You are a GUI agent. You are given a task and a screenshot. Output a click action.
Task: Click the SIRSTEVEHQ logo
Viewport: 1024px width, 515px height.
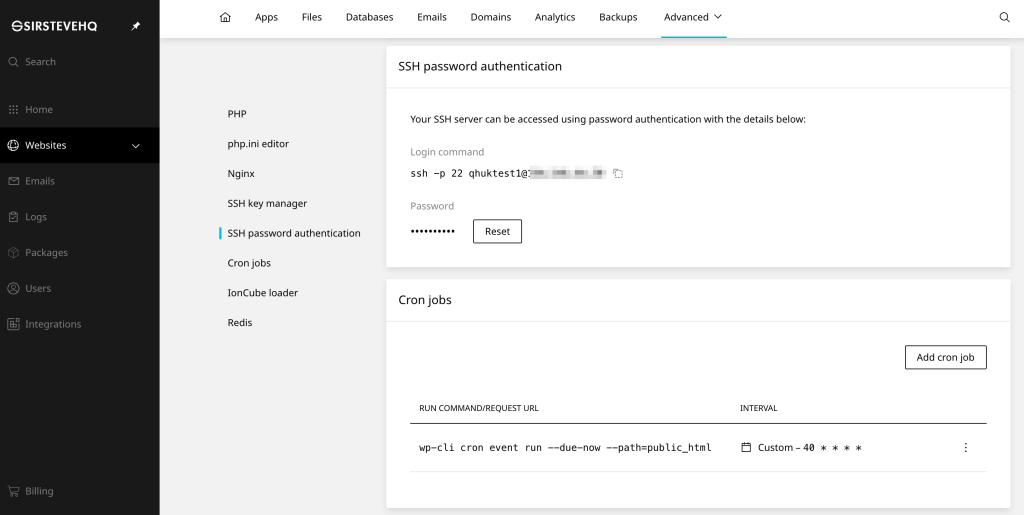pyautogui.click(x=54, y=26)
